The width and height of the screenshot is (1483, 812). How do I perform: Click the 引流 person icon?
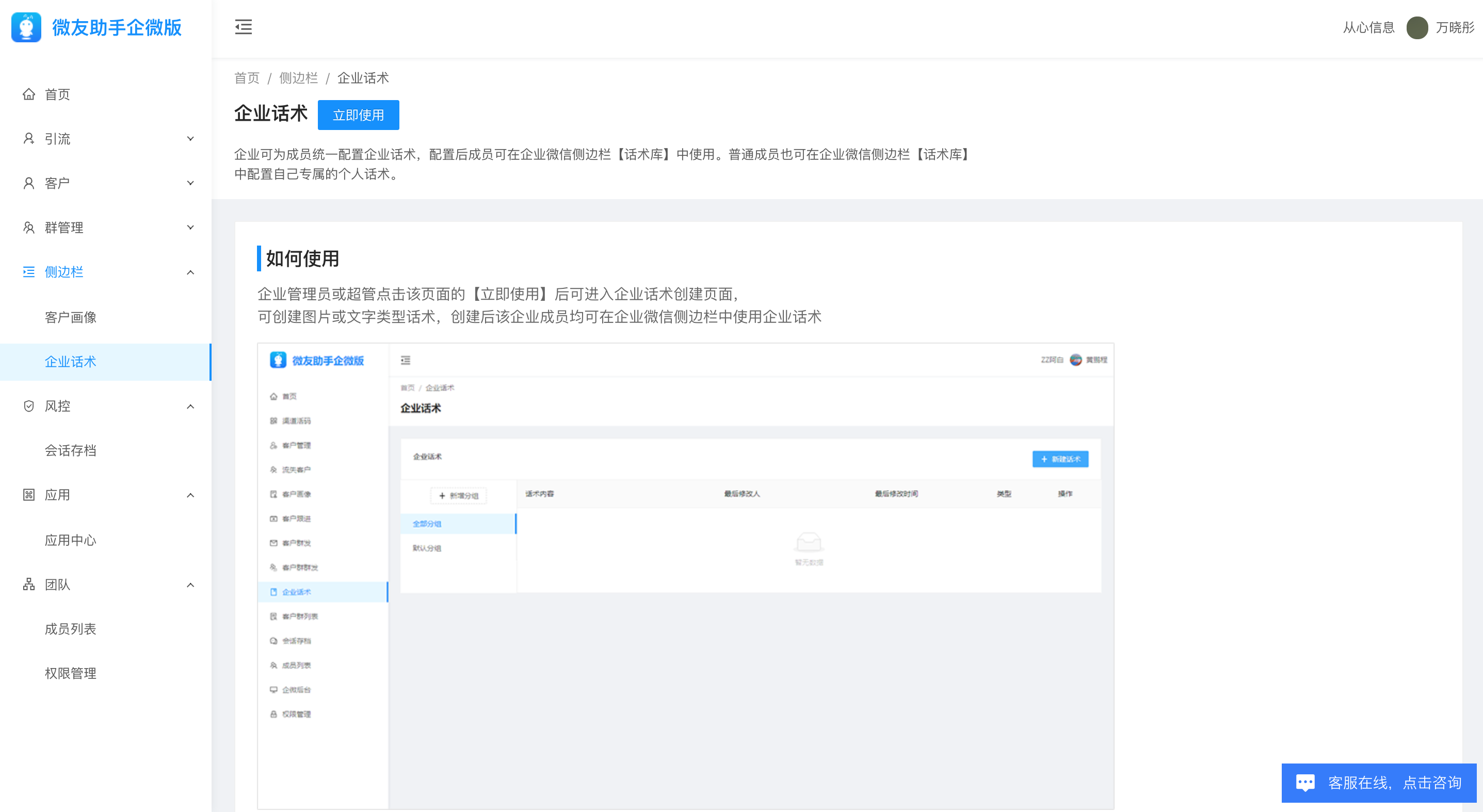[x=29, y=138]
